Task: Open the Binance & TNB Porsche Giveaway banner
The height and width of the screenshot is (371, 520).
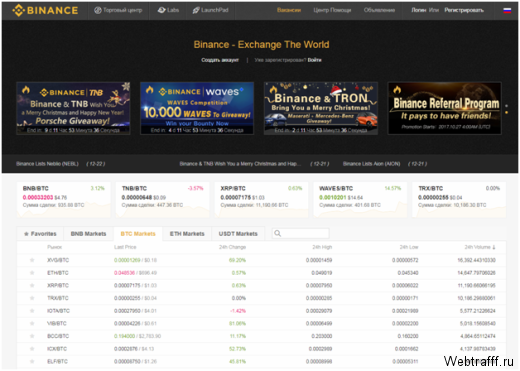Action: coord(73,108)
